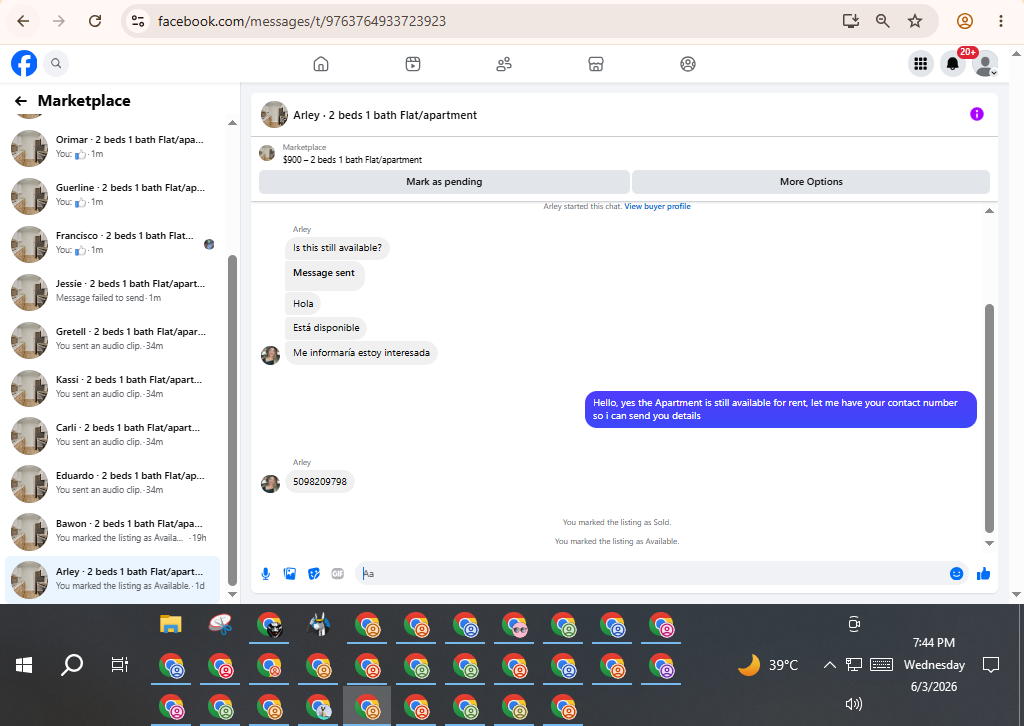
Task: Record a voice clip with microphone
Action: 266,574
